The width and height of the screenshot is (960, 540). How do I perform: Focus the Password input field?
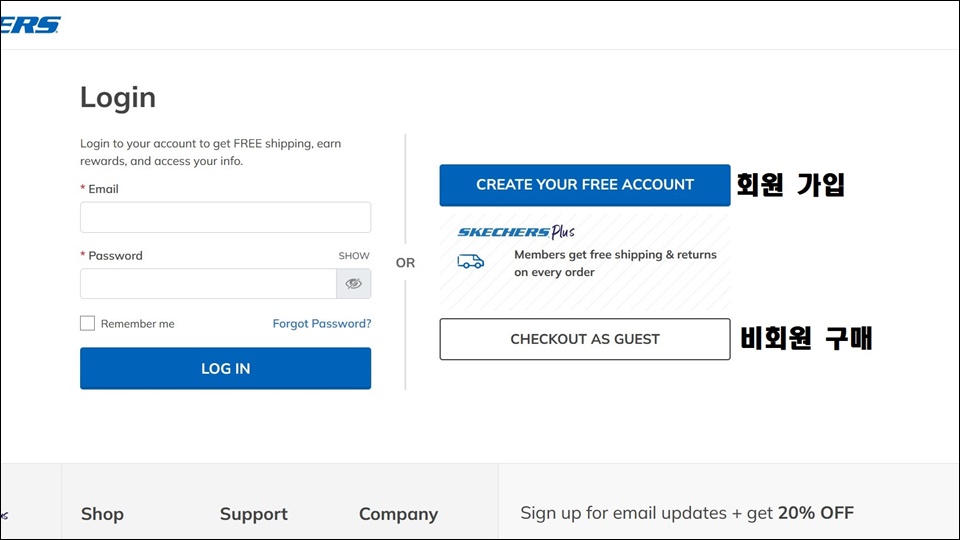coord(208,283)
